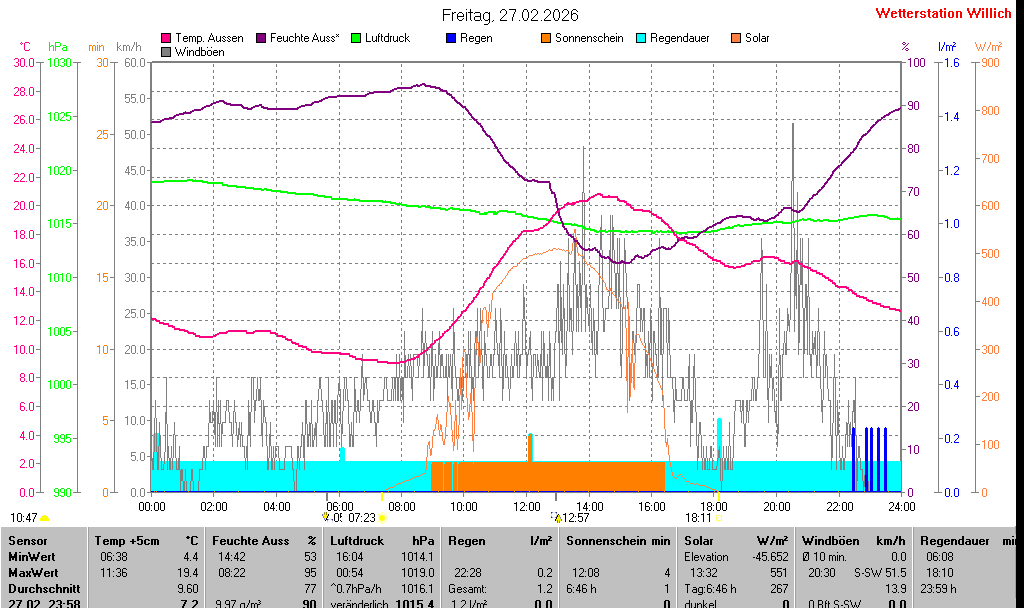The image size is (1024, 608).
Task: Toggle the Windböen legend entry
Action: click(192, 51)
